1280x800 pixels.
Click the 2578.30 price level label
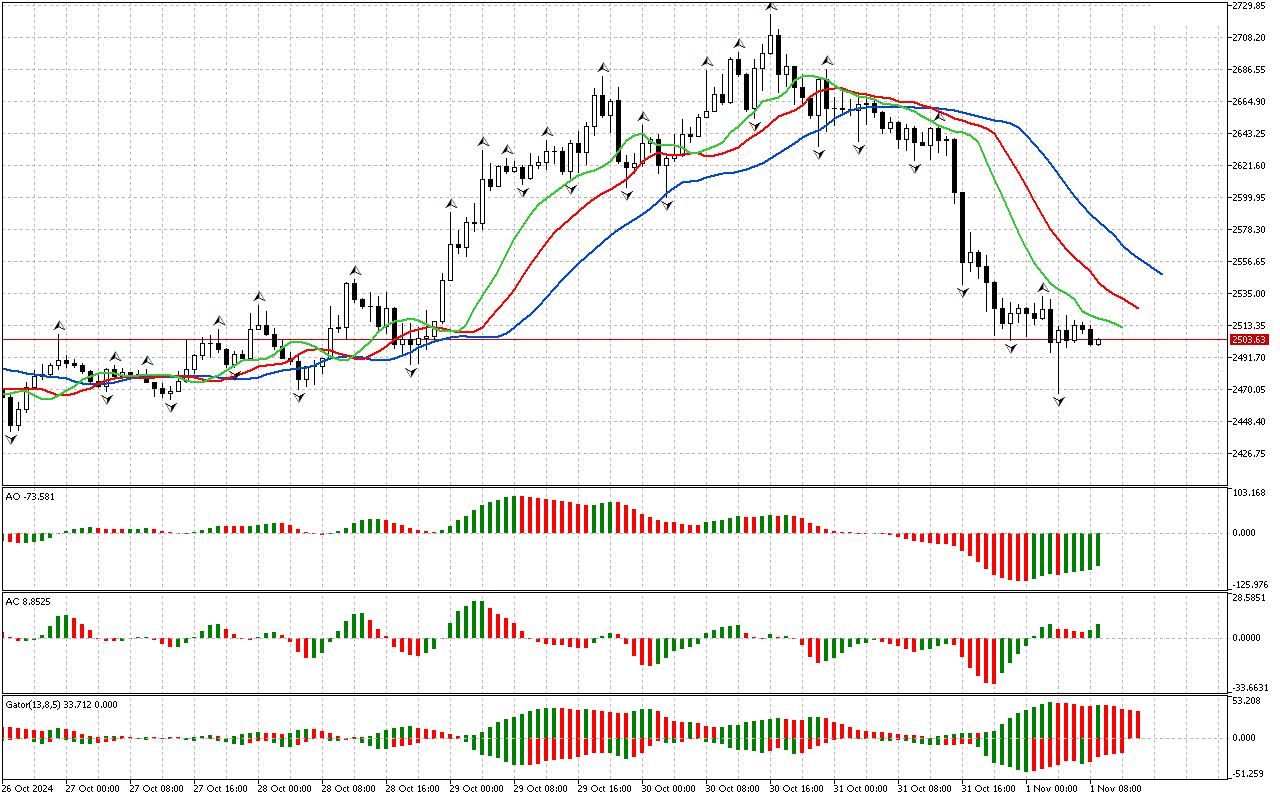pyautogui.click(x=1251, y=230)
